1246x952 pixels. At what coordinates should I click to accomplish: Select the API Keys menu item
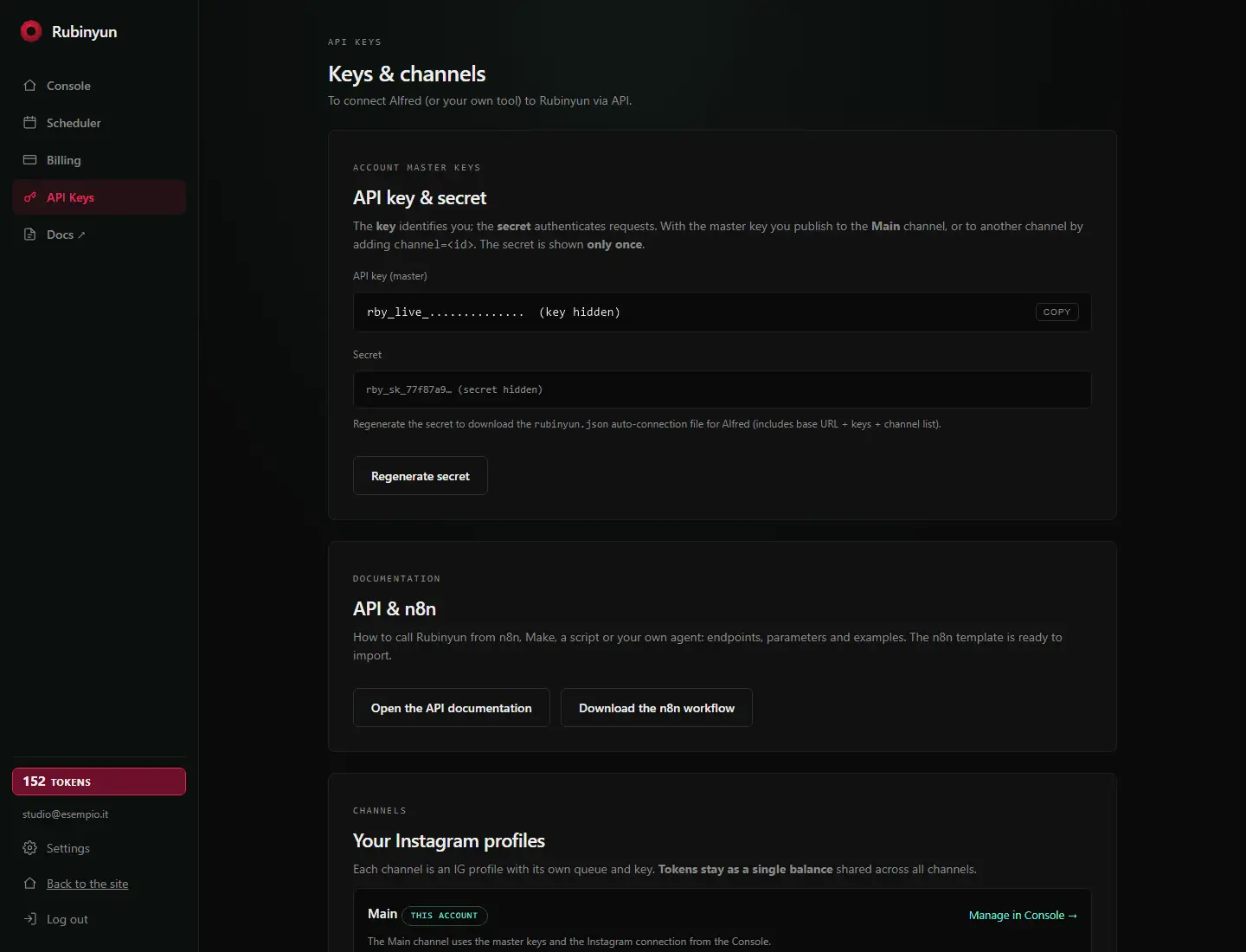(x=99, y=197)
